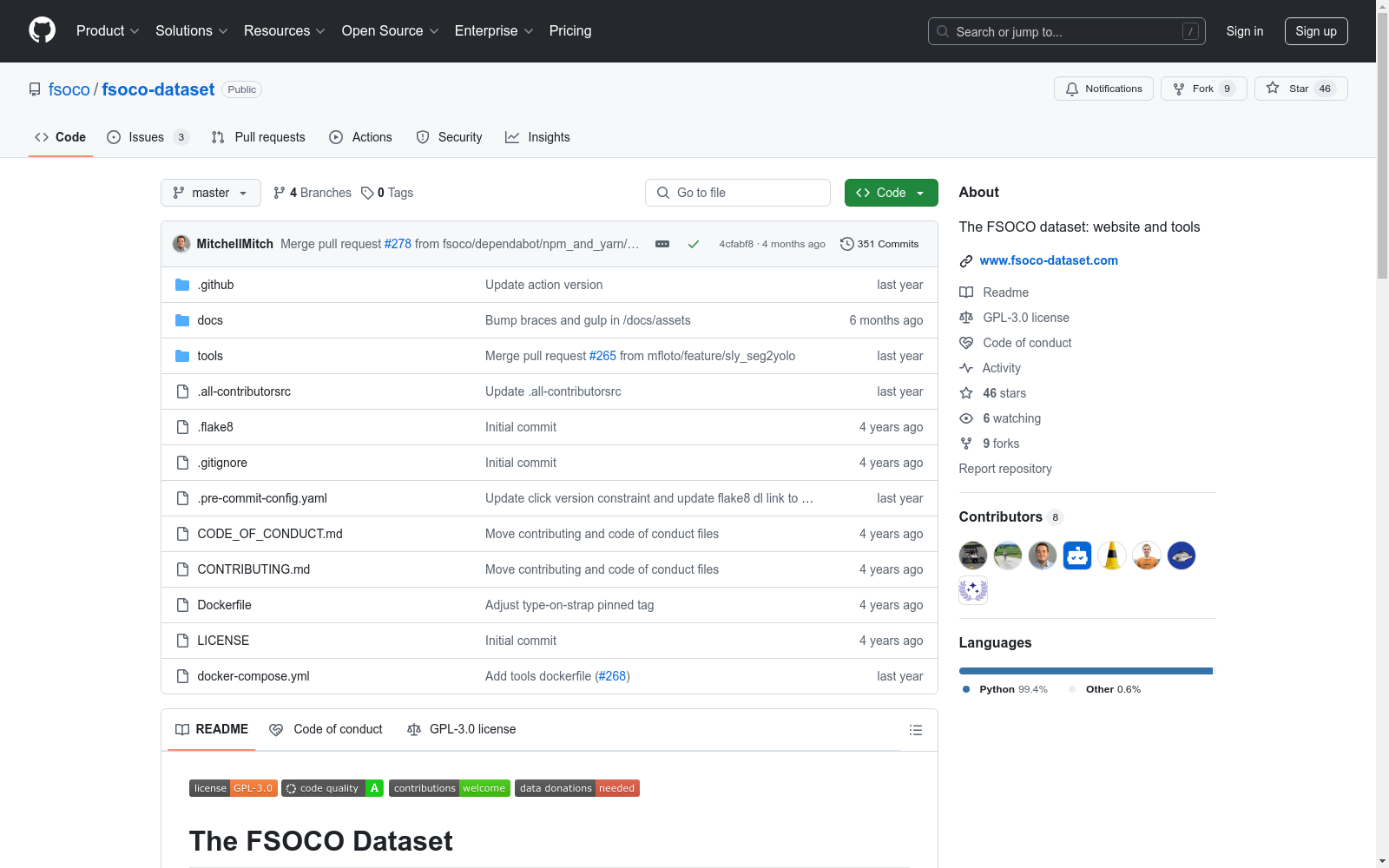Switch to the Pull requests tab
This screenshot has width=1389, height=868.
click(x=259, y=137)
